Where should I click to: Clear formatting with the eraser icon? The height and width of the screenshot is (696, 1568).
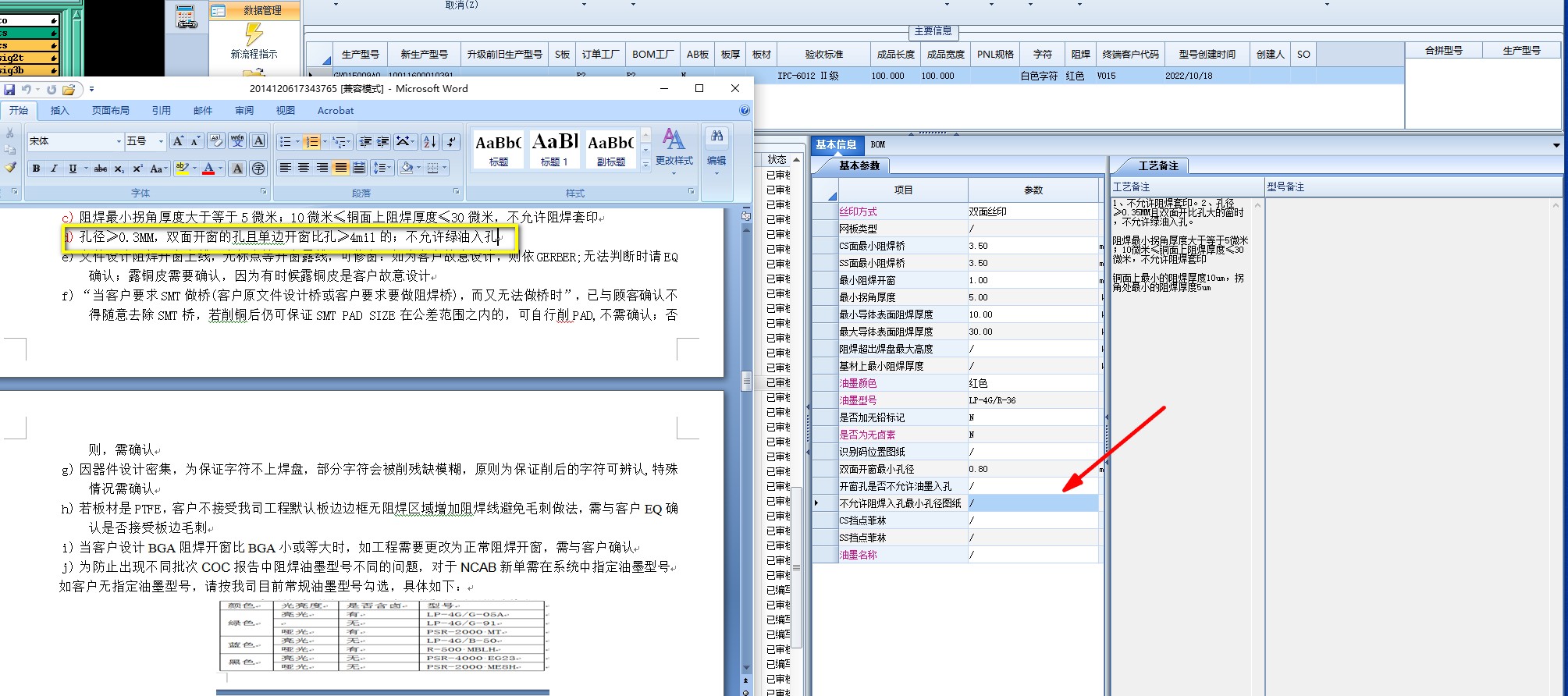[x=216, y=141]
